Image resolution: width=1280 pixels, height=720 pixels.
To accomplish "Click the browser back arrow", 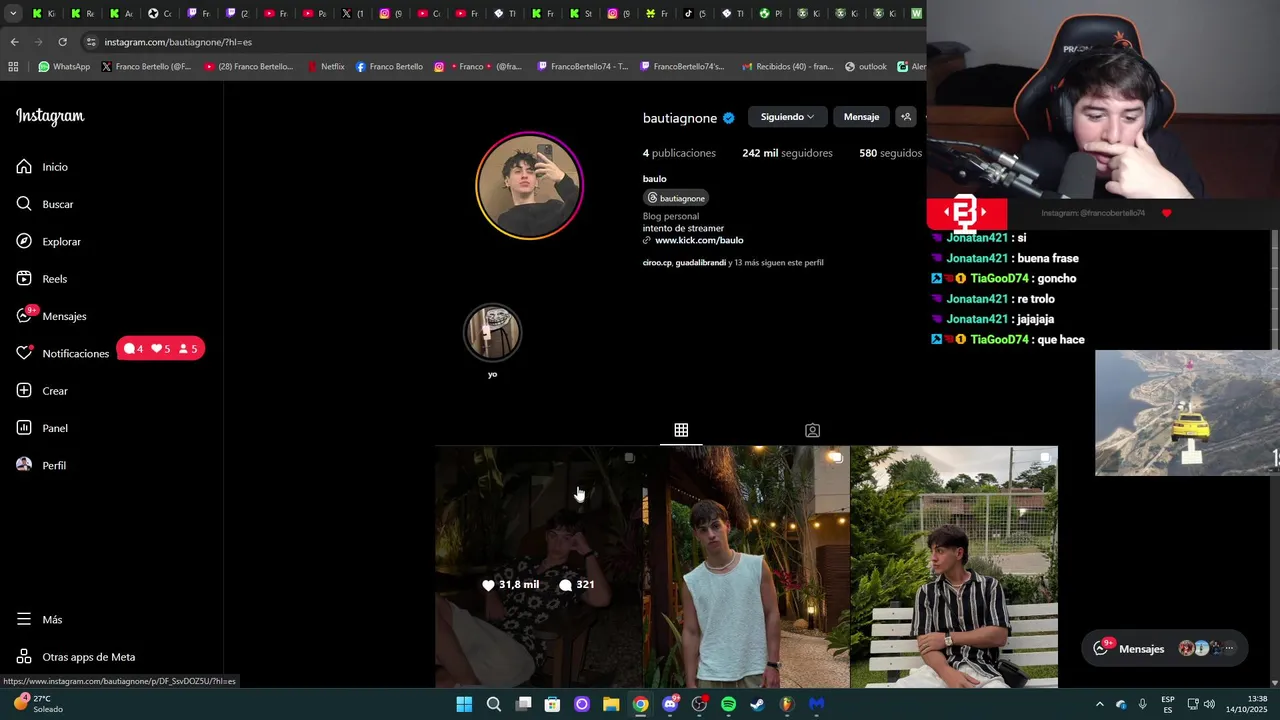I will coord(14,42).
